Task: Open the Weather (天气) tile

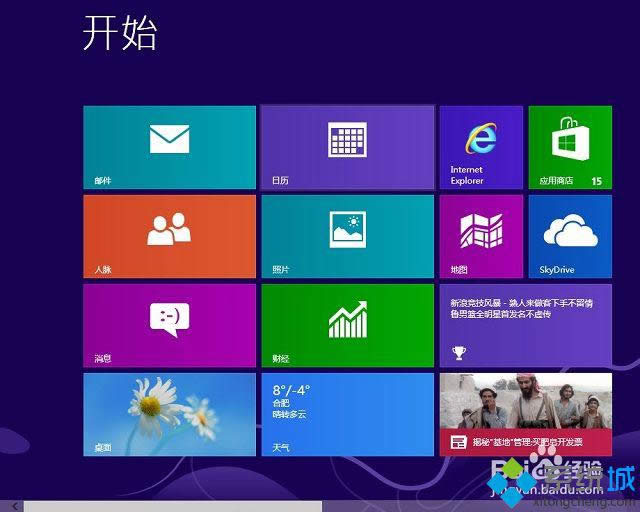Action: click(x=348, y=414)
